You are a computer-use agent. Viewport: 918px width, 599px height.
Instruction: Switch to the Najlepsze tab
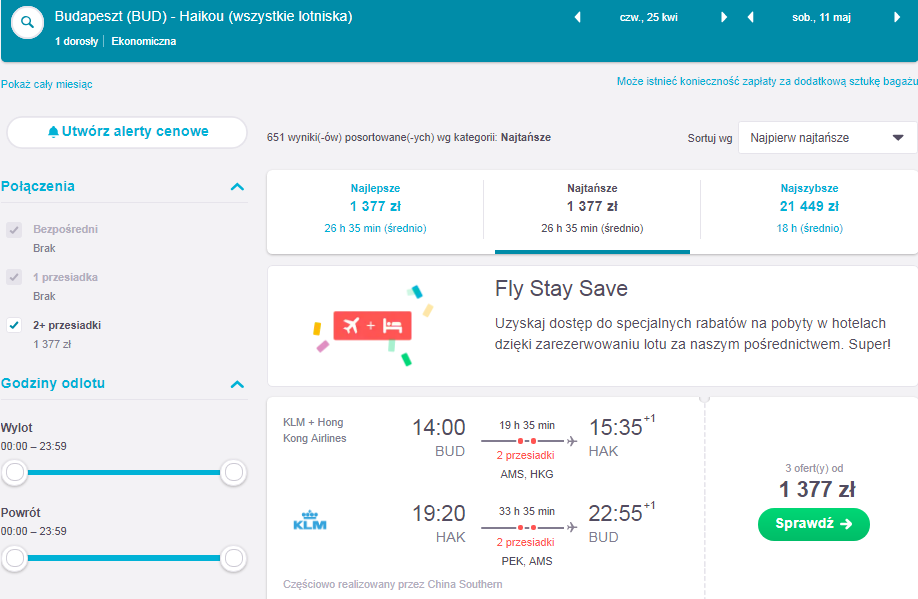[375, 208]
